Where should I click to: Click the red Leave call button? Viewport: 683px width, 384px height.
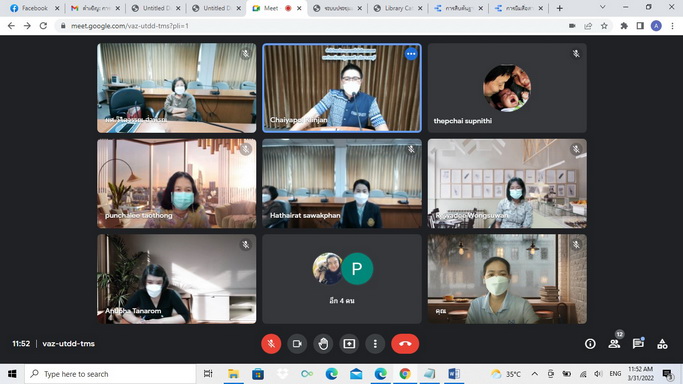[405, 344]
